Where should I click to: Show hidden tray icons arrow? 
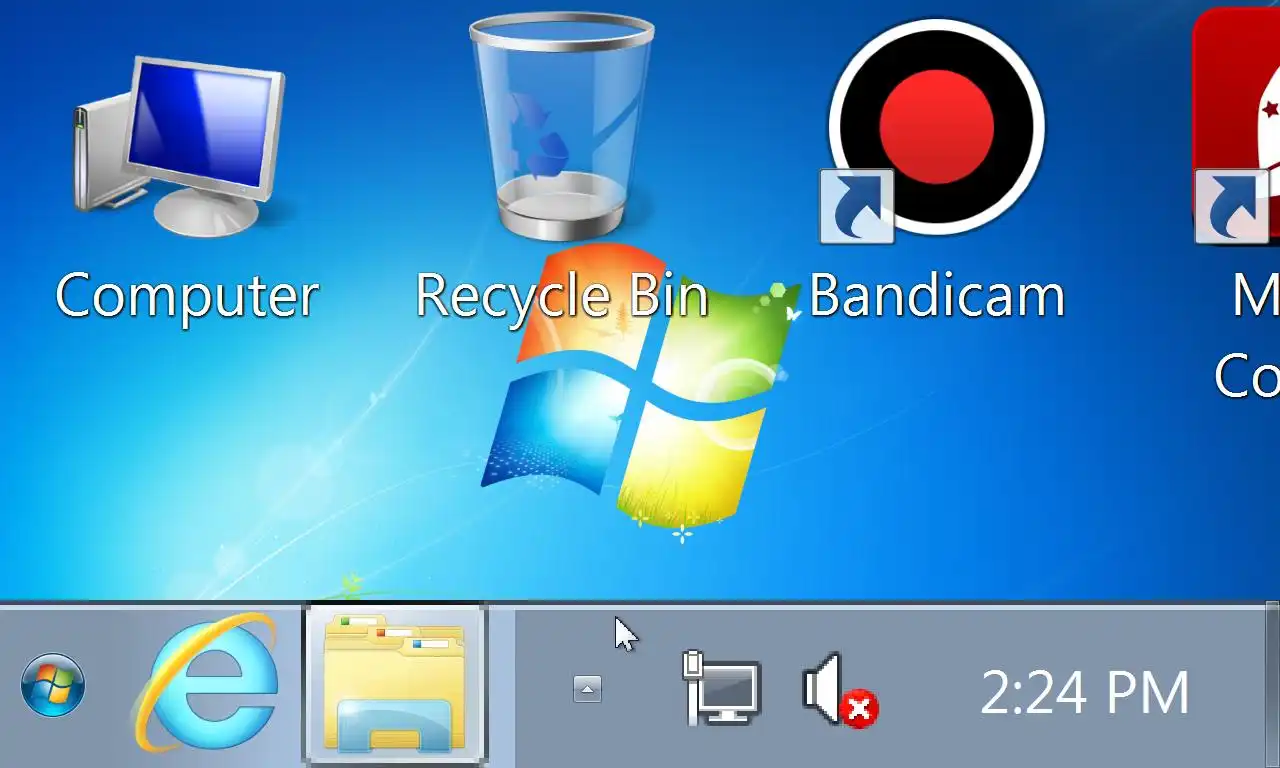(587, 688)
